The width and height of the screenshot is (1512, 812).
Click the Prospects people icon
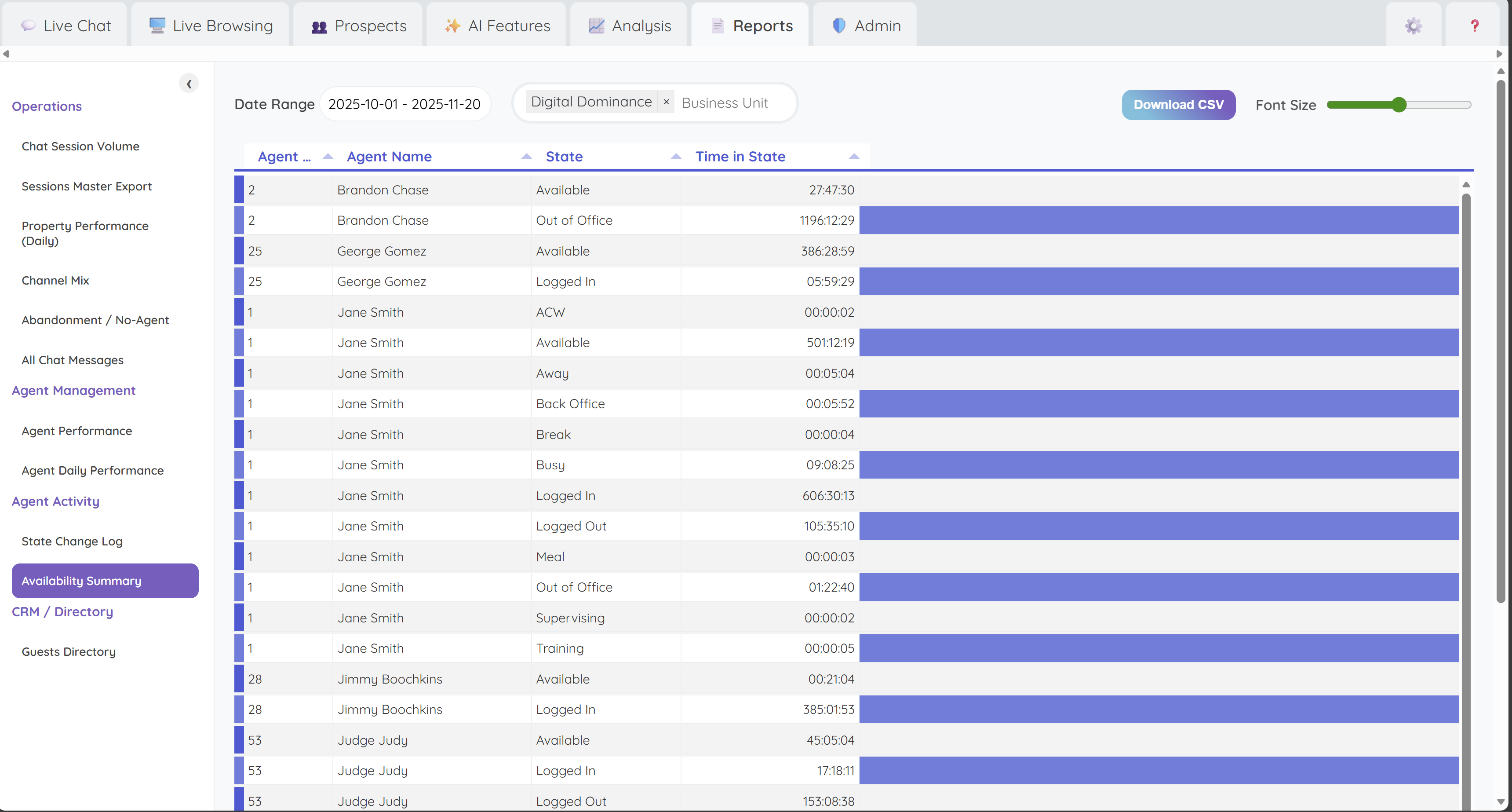click(x=319, y=26)
